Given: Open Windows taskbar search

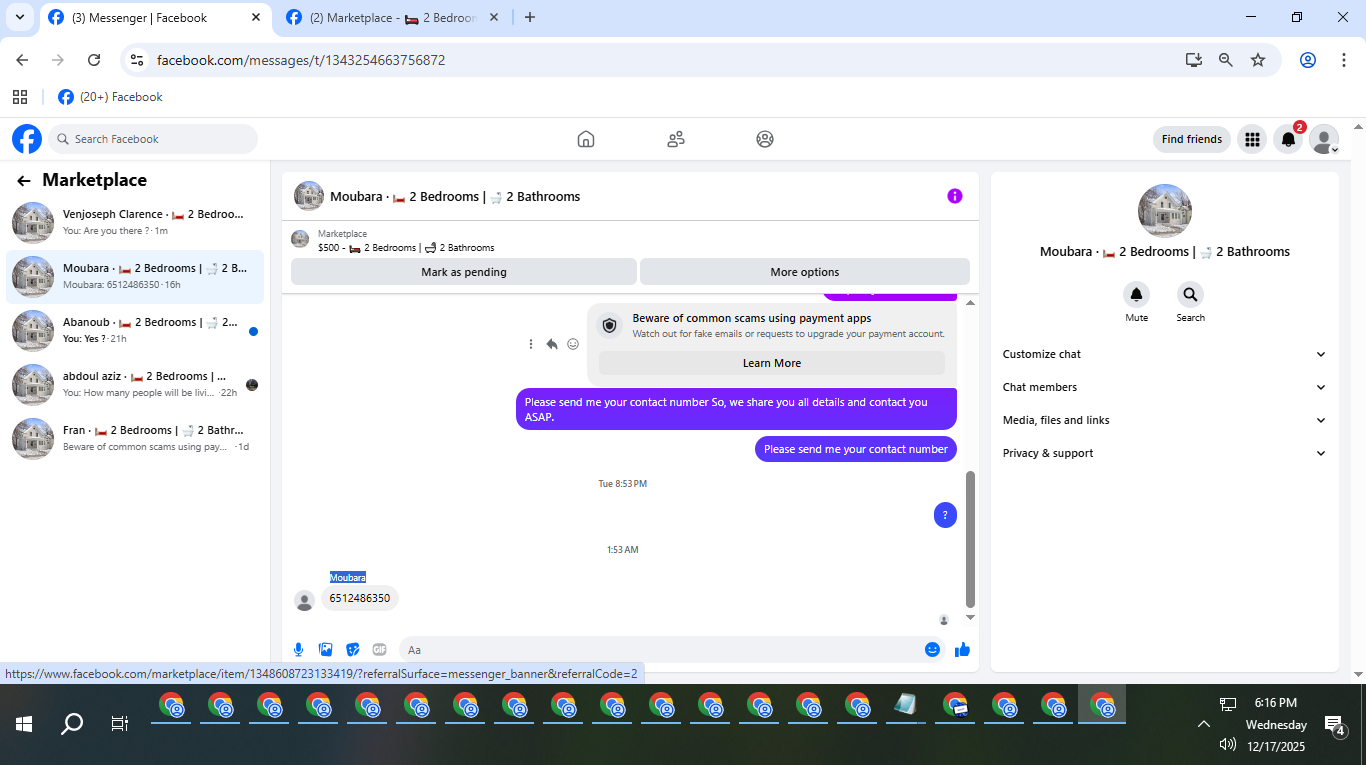Looking at the screenshot, I should (x=72, y=724).
